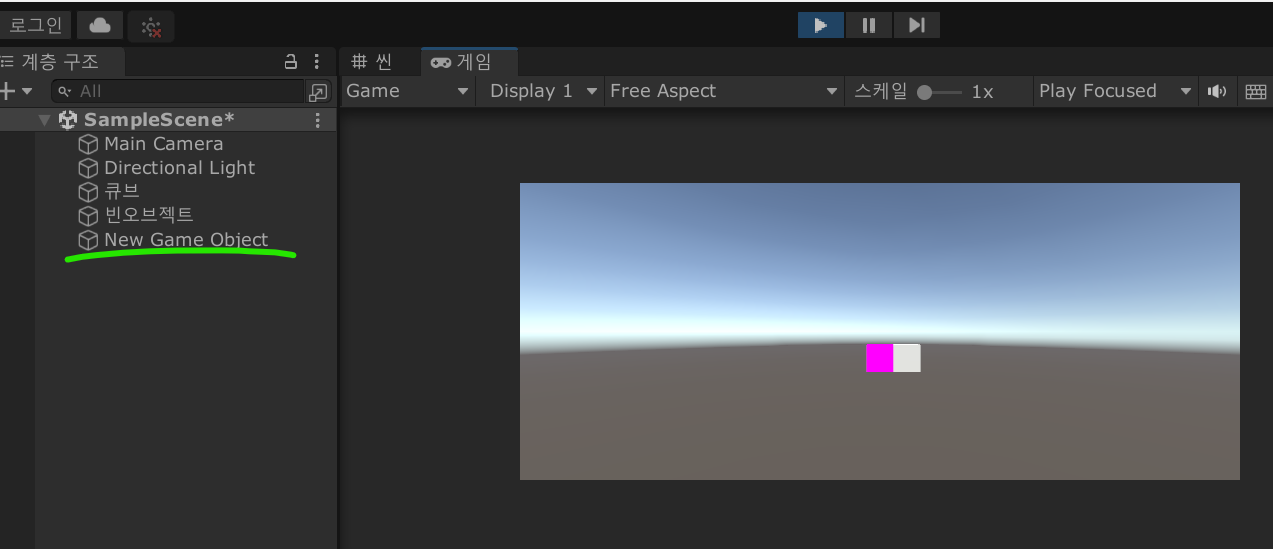Open the Display 1 dropdown
The image size is (1273, 549).
click(543, 91)
